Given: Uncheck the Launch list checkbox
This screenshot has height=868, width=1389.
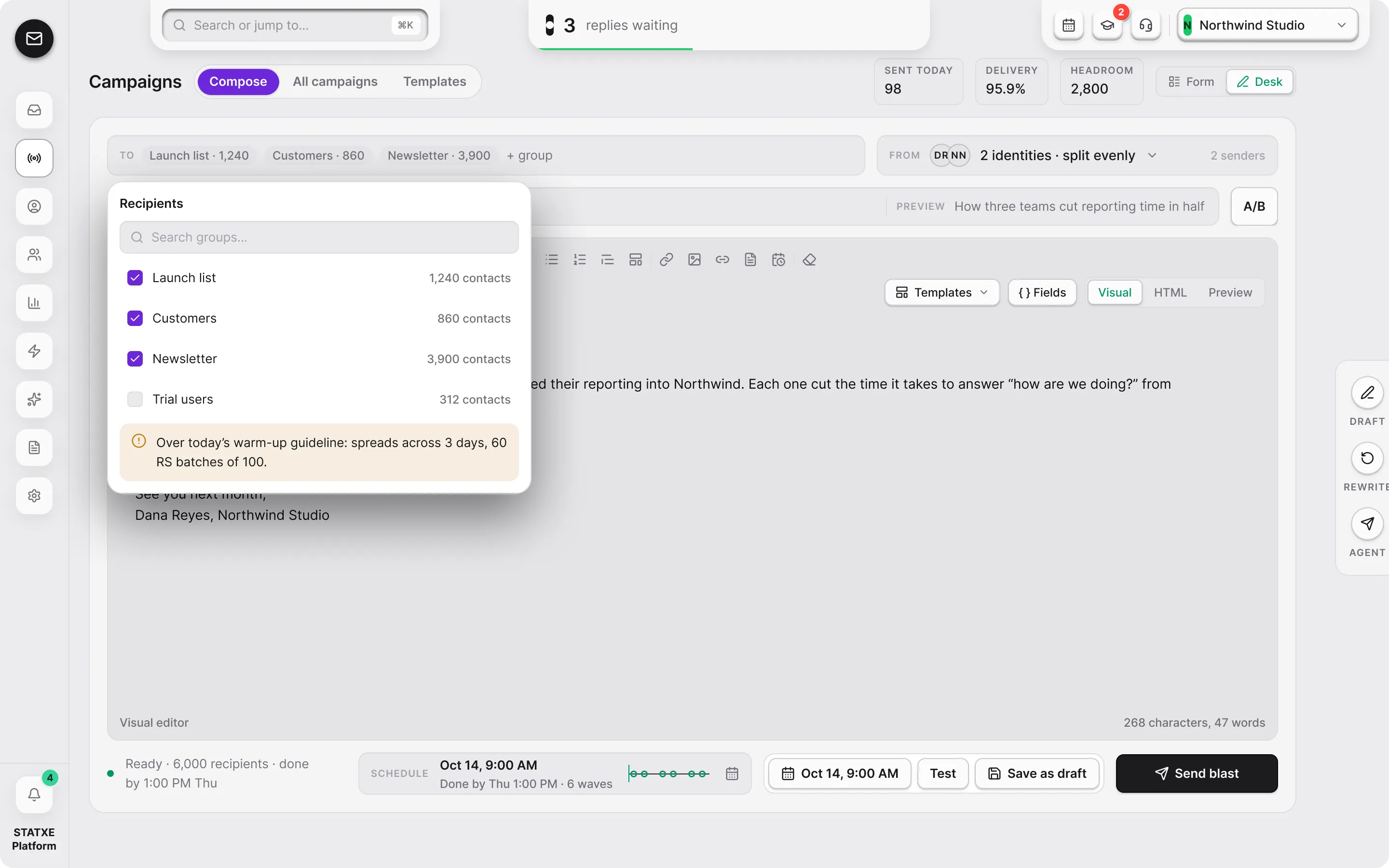Looking at the screenshot, I should click(x=135, y=278).
